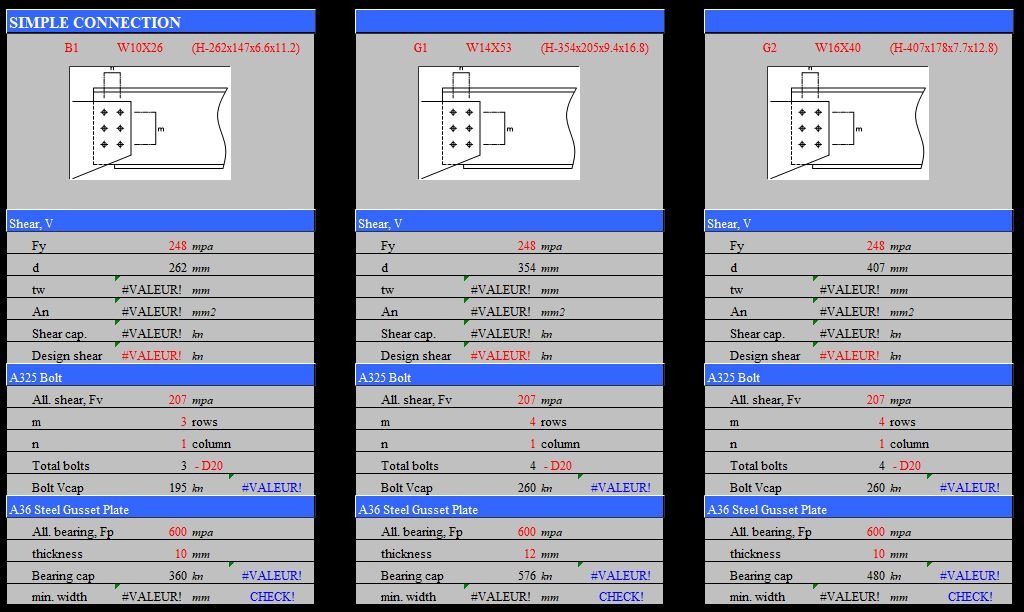This screenshot has width=1024, height=612.
Task: Select the tw #VALEUR! cell in B1 panel
Action: (x=152, y=290)
